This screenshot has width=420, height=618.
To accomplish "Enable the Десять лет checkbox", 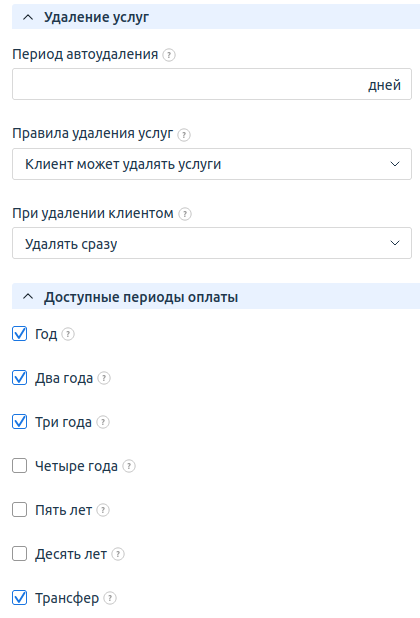I will [20, 554].
